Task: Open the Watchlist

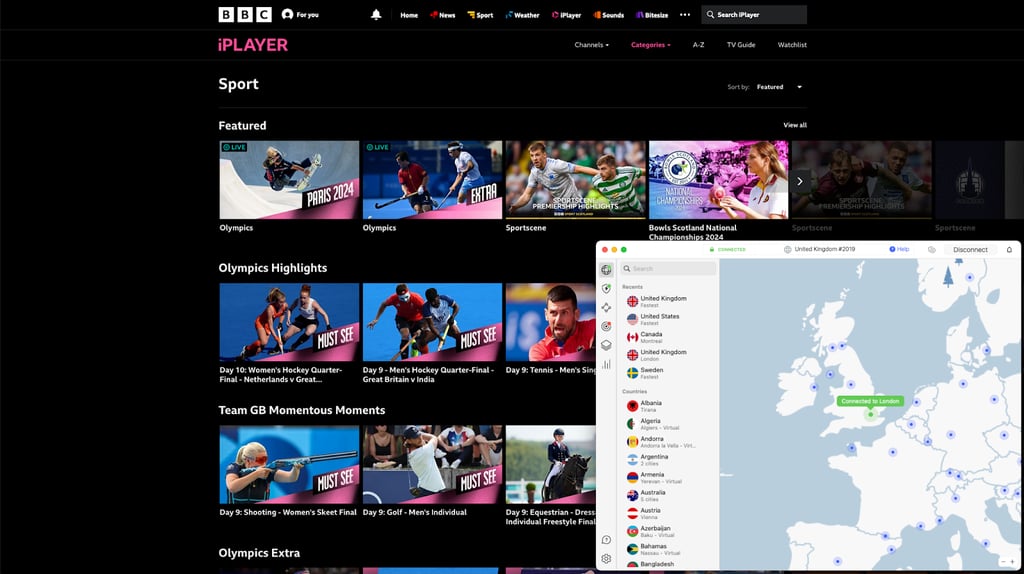Action: tap(792, 45)
